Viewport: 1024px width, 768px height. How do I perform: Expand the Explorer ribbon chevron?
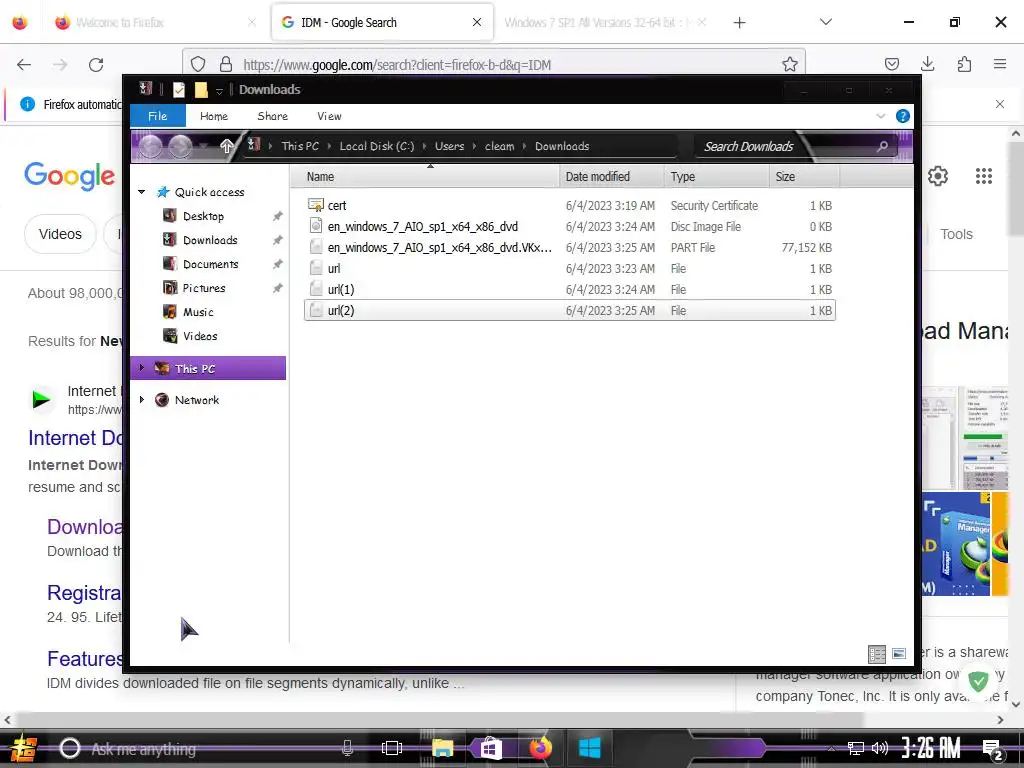[880, 116]
